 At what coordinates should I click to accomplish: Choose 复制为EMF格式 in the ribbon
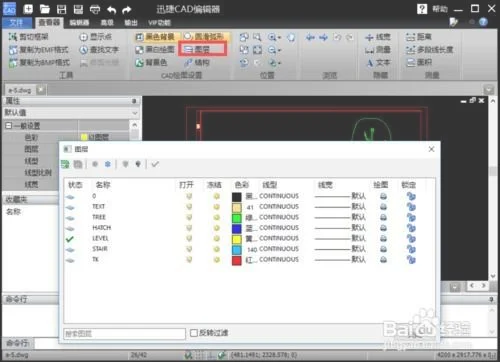coord(39,50)
